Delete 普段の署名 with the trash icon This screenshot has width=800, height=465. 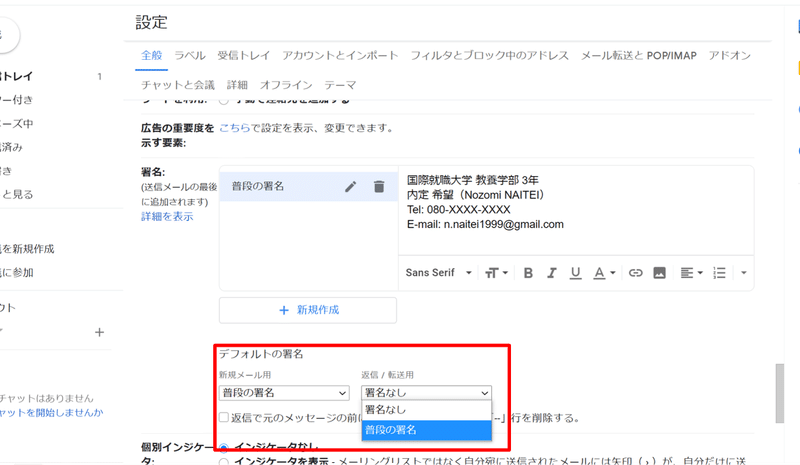(x=379, y=187)
